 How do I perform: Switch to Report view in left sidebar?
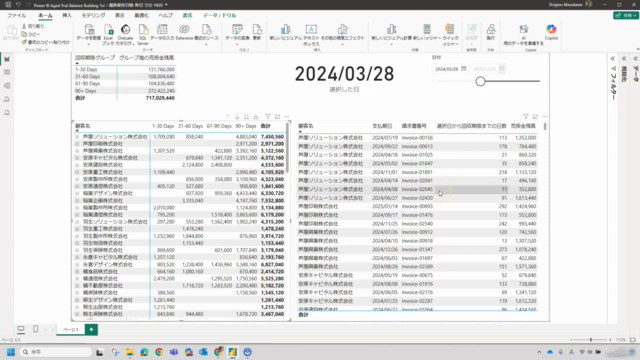(7, 59)
